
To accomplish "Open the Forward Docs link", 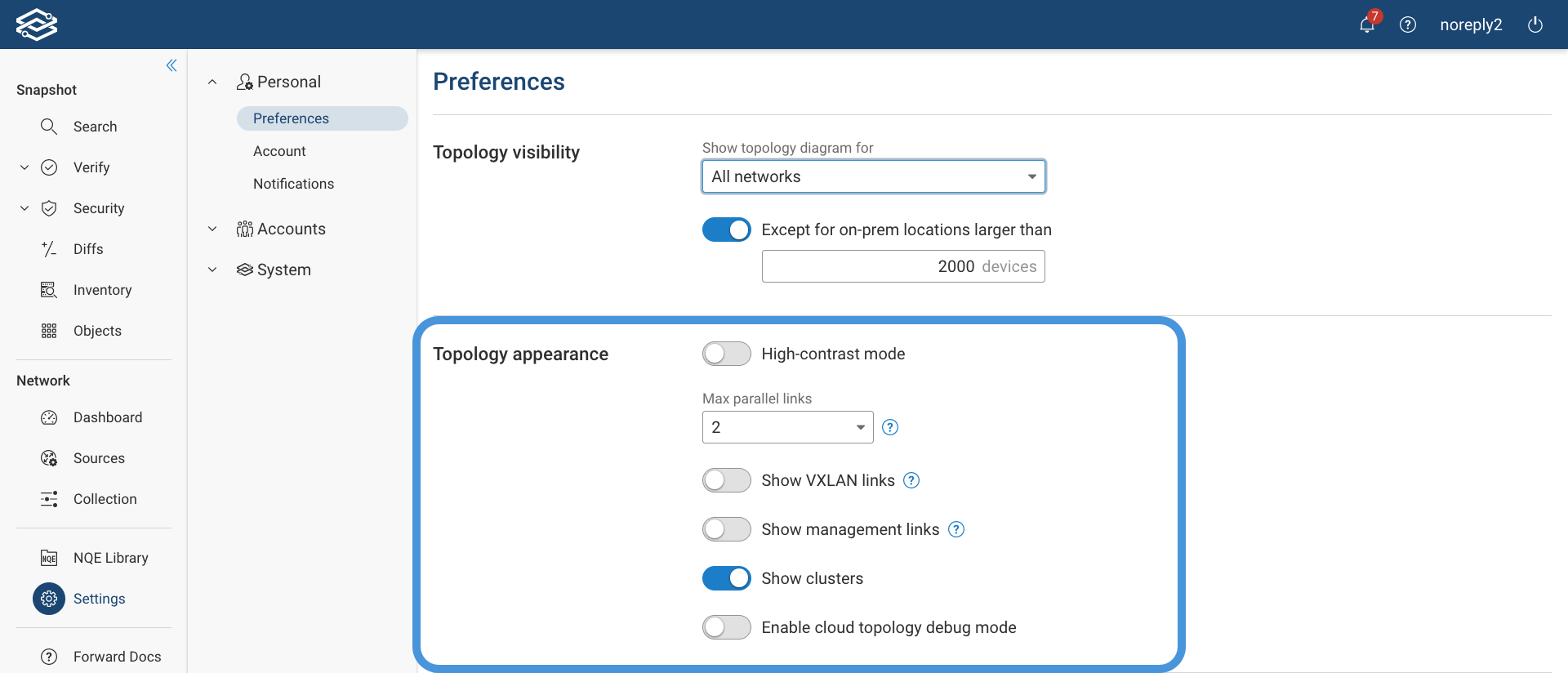I will click(x=117, y=657).
